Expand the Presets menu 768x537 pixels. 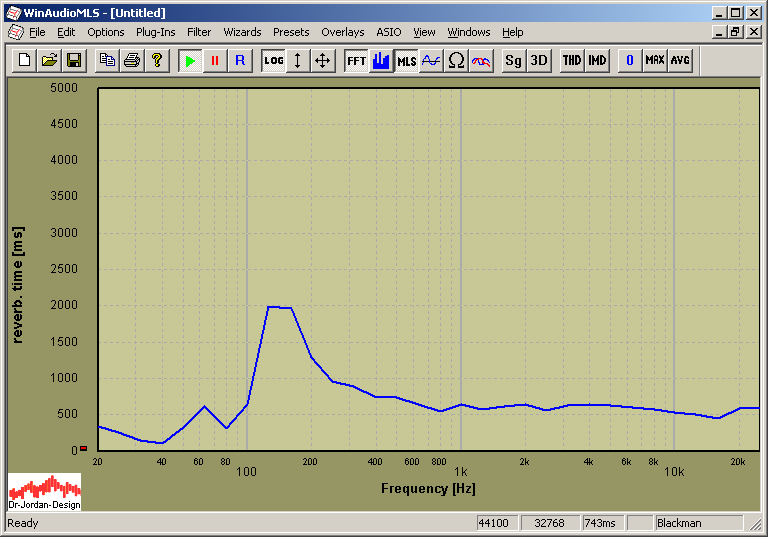[x=291, y=32]
